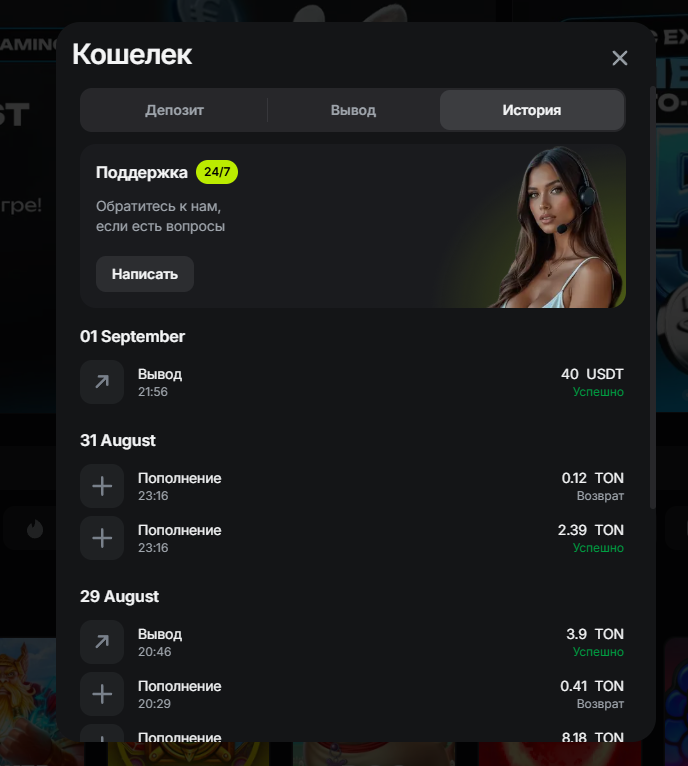Click the Возврат status of 0.12 TON

point(600,496)
